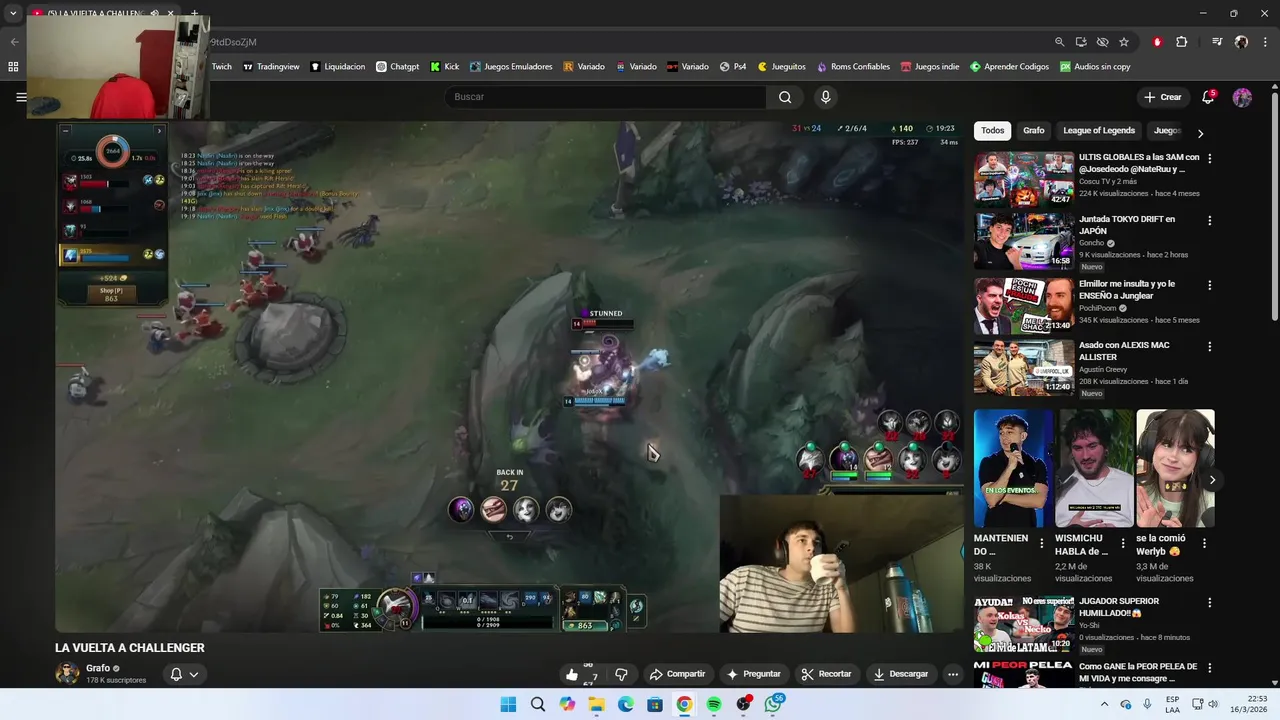
Task: Open the Kick bookmark
Action: point(445,67)
